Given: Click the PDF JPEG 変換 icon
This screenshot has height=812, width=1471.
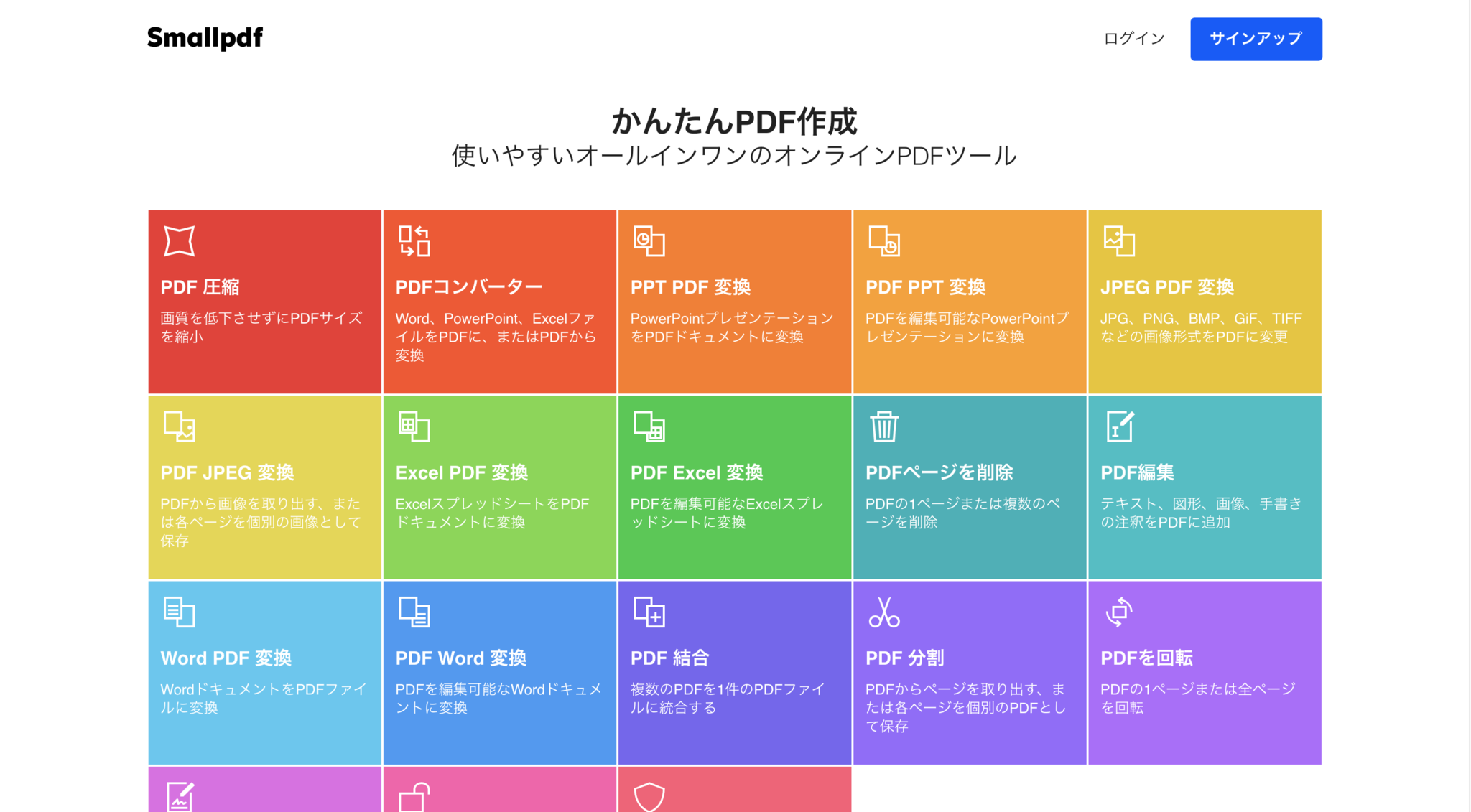Looking at the screenshot, I should 179,426.
